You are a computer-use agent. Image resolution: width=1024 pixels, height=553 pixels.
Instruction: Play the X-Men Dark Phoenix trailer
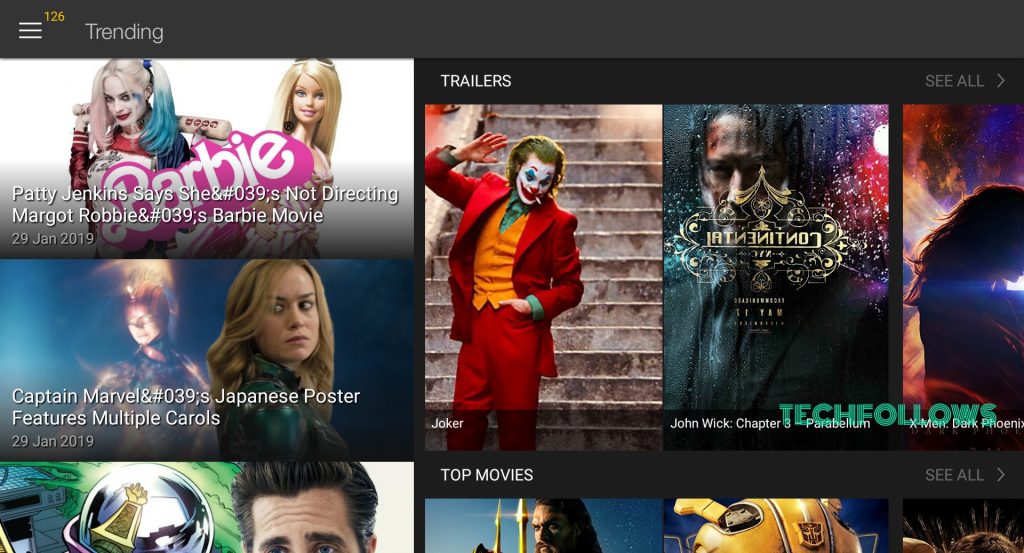point(963,277)
